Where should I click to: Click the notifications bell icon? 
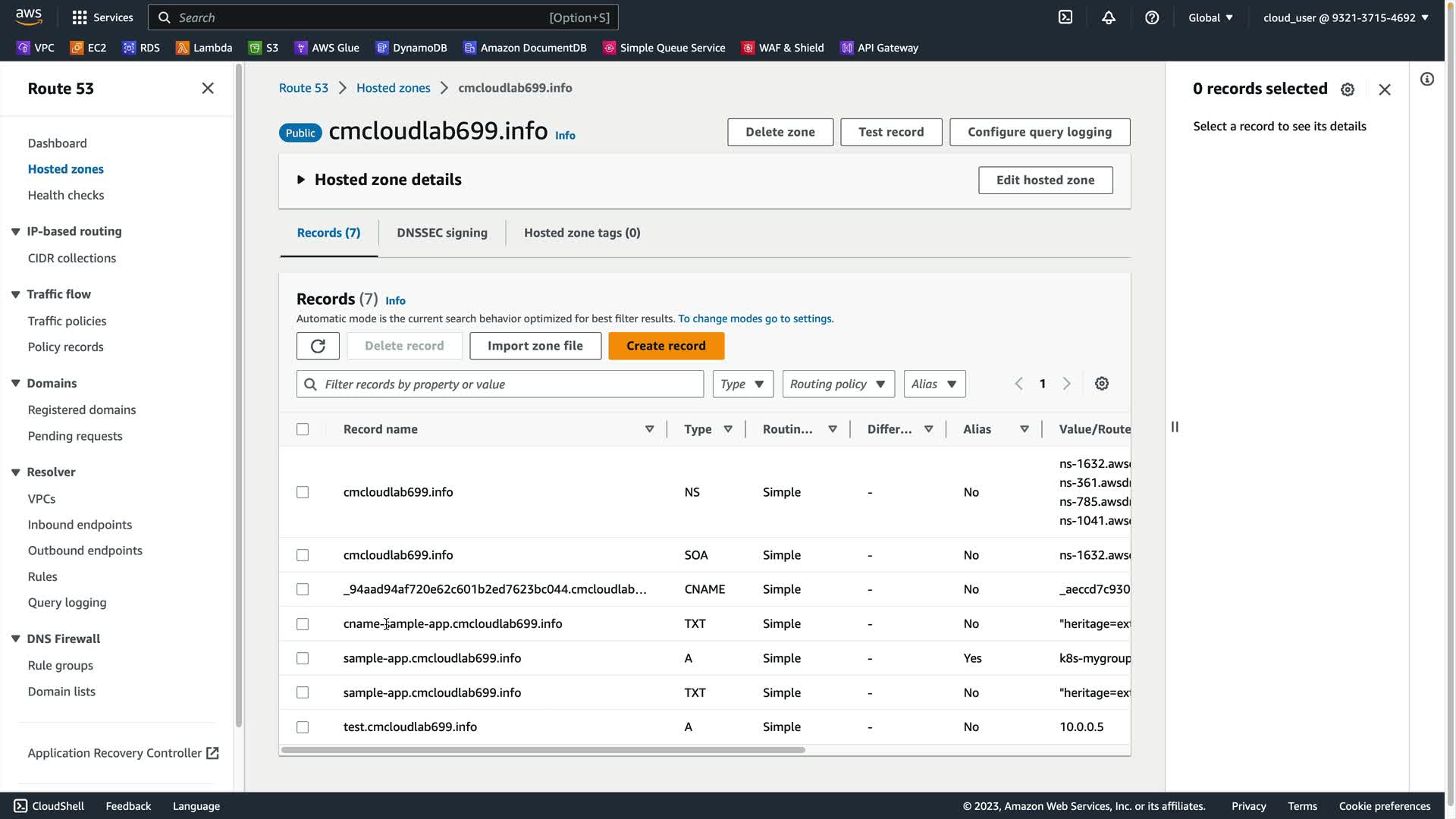(x=1109, y=17)
